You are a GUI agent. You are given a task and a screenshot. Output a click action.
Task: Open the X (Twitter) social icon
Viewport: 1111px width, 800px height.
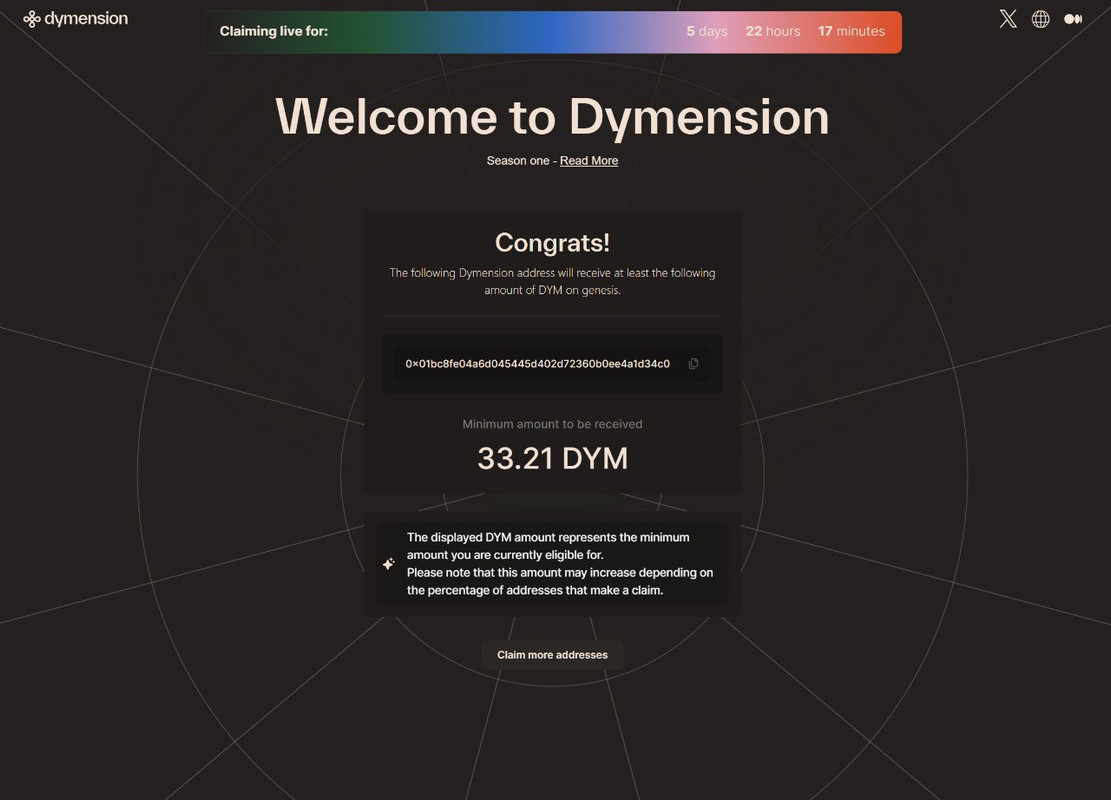point(1008,19)
